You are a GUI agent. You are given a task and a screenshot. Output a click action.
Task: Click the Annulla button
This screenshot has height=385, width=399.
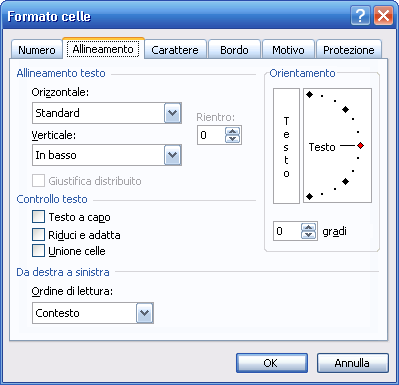click(x=353, y=363)
